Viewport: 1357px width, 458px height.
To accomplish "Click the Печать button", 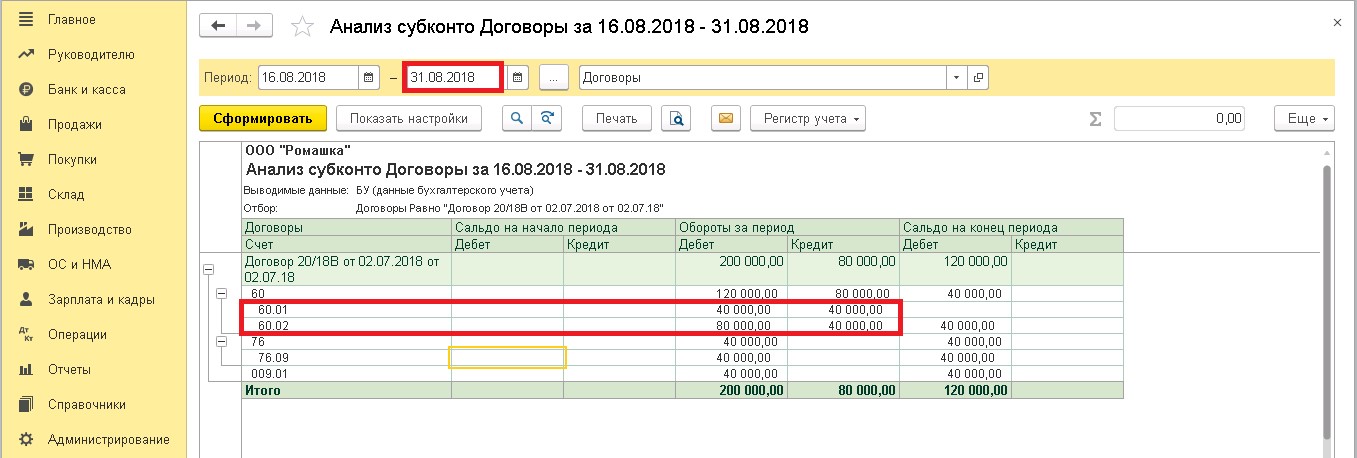I will coord(616,118).
